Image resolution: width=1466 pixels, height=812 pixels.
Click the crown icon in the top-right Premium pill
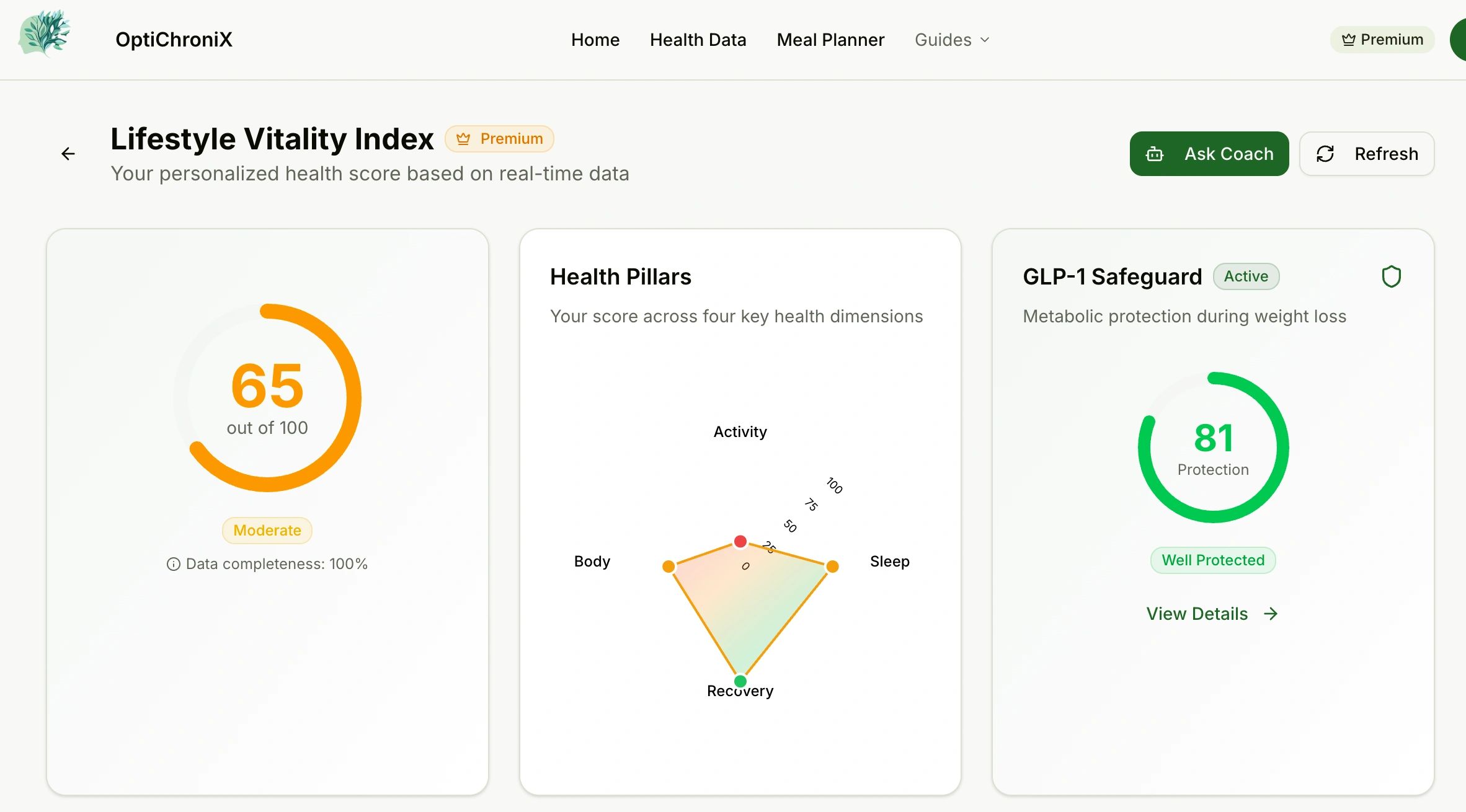tap(1348, 40)
